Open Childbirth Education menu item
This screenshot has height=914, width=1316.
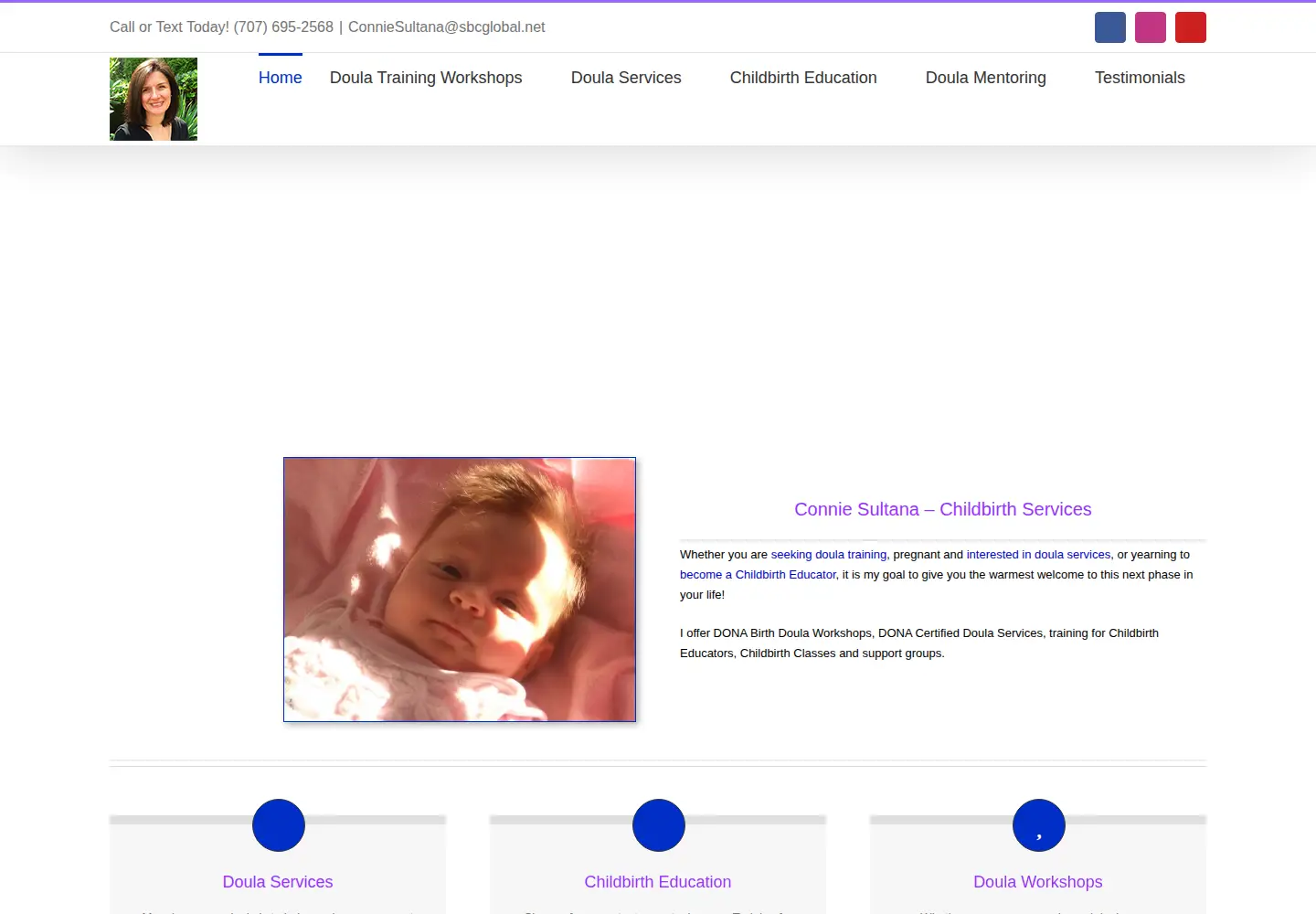click(x=803, y=78)
